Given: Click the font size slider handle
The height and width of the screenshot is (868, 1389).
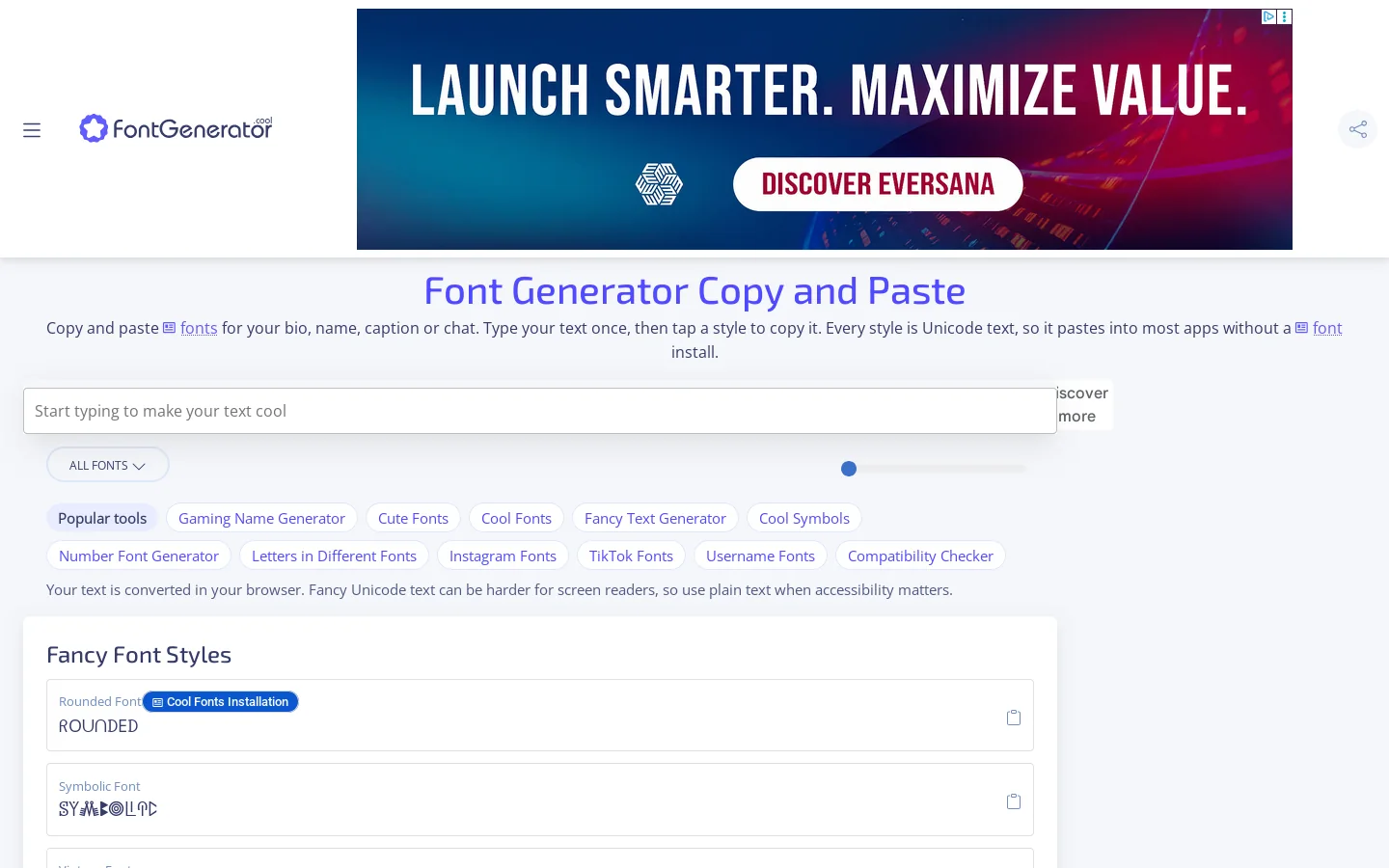Looking at the screenshot, I should click(849, 469).
